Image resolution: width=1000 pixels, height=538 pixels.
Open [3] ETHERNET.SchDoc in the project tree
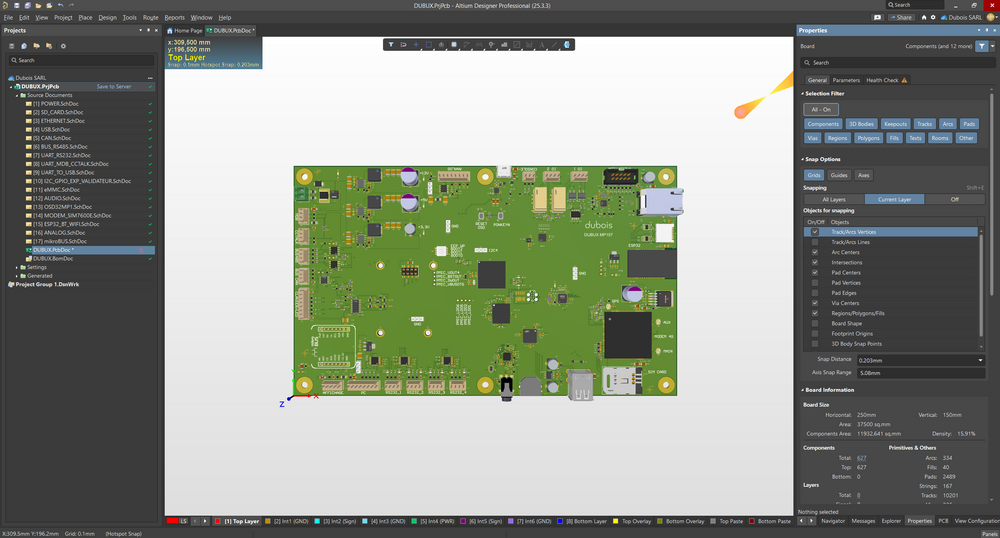(57, 120)
